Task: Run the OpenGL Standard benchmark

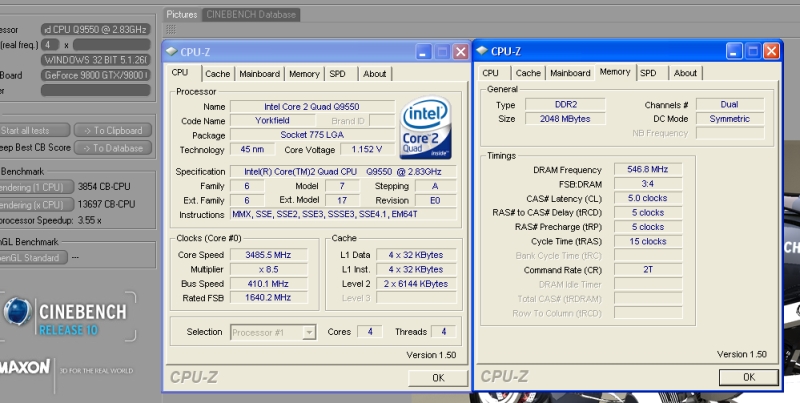Action: [x=33, y=258]
